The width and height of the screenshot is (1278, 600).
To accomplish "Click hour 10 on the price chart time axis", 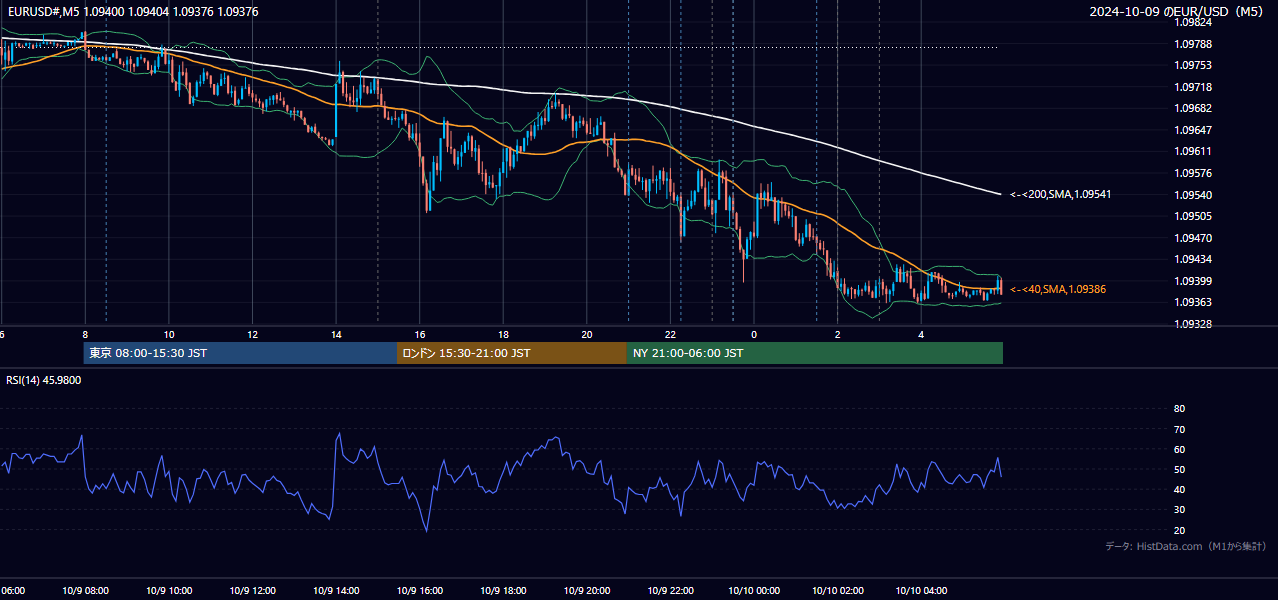I will click(x=169, y=334).
